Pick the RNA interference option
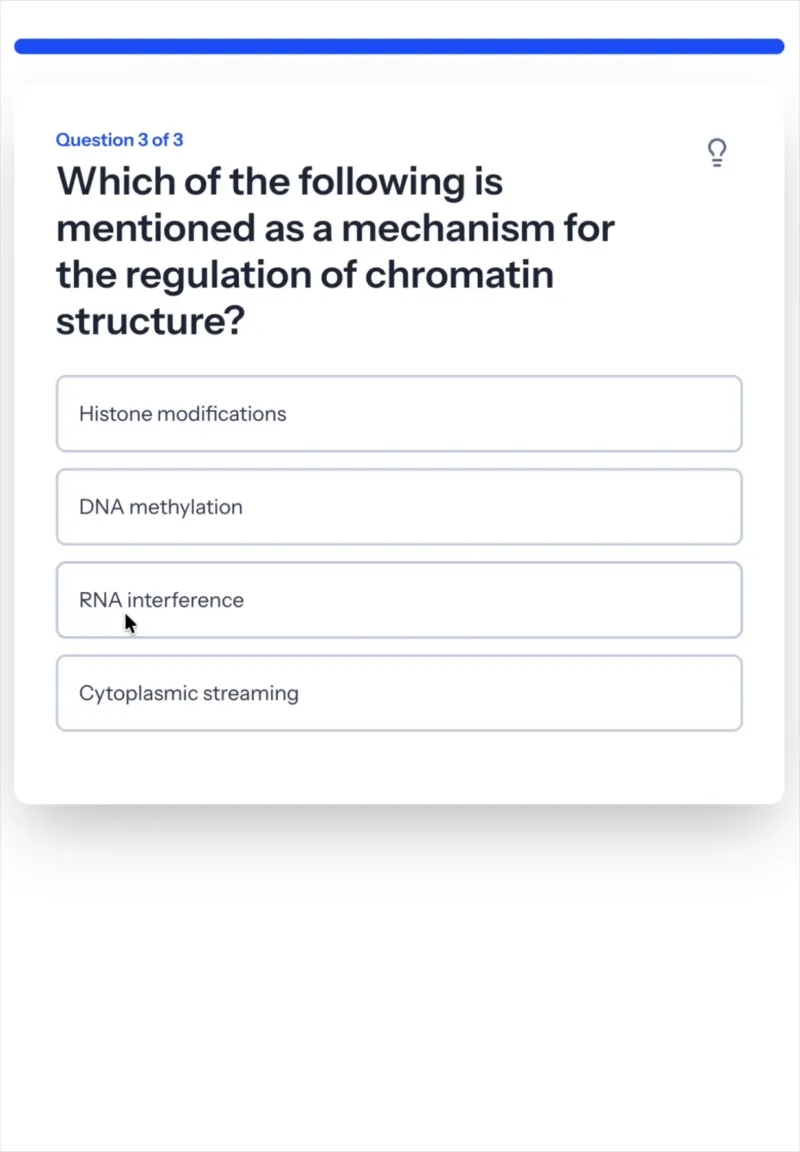 click(399, 600)
